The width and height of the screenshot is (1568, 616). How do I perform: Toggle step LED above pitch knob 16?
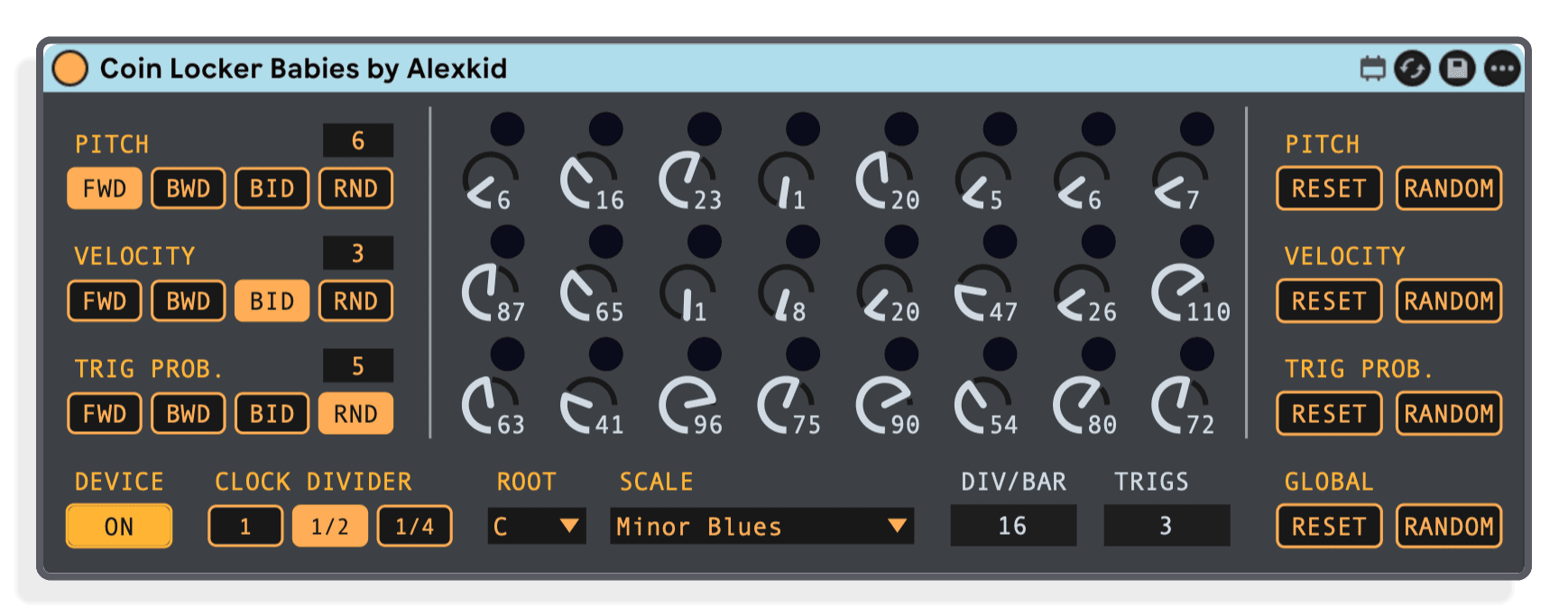coord(605,129)
